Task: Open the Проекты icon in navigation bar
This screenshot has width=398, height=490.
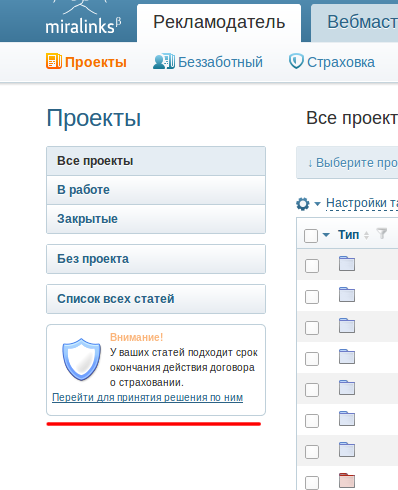Action: 54,61
